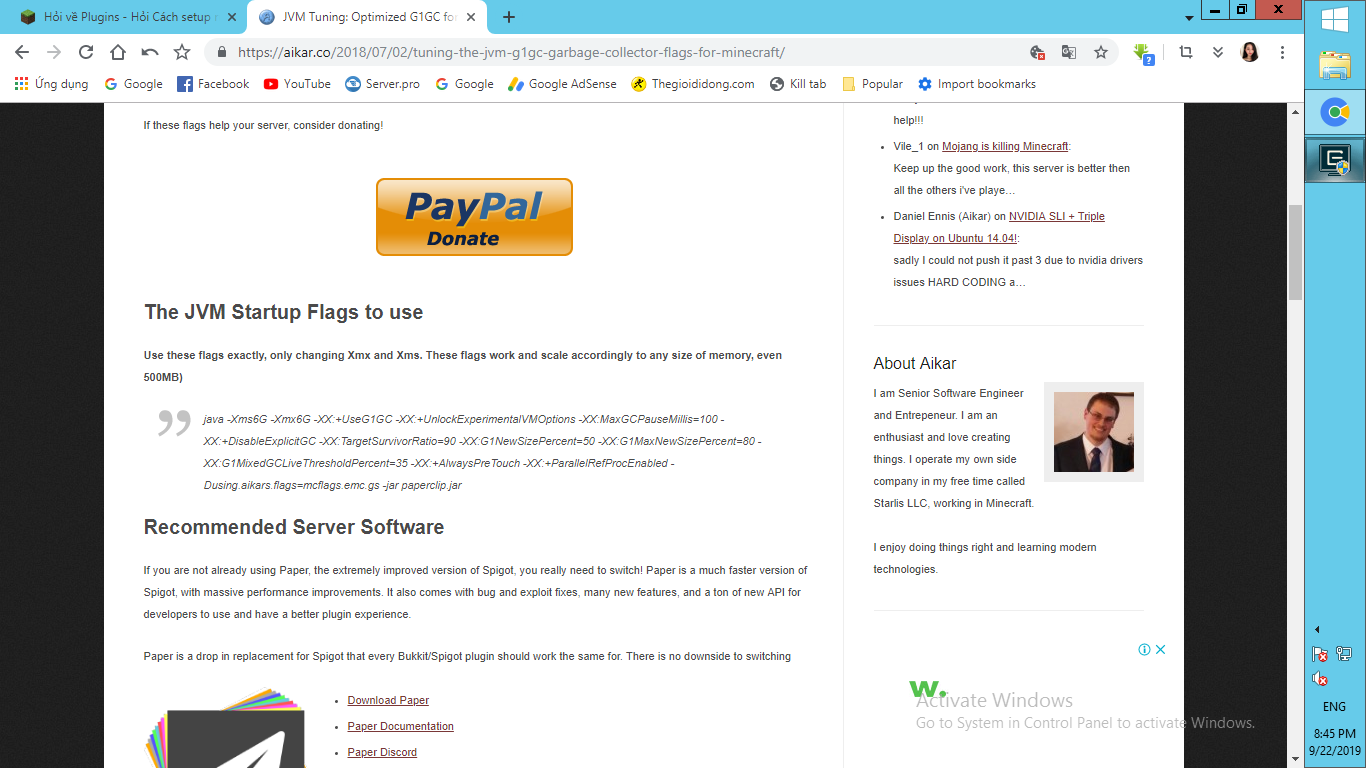Screen dimensions: 1366x768
Task: View site security info via lock icon
Action: [x=221, y=52]
